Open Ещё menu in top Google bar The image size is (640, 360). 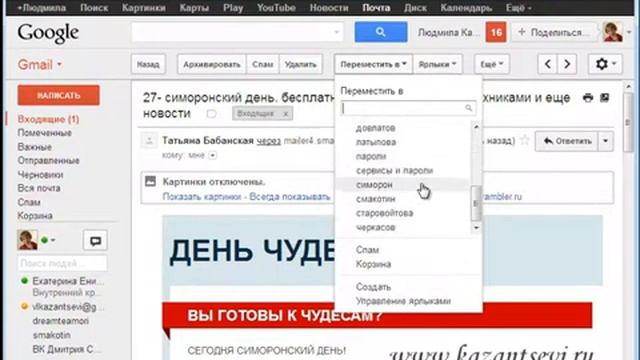[518, 8]
